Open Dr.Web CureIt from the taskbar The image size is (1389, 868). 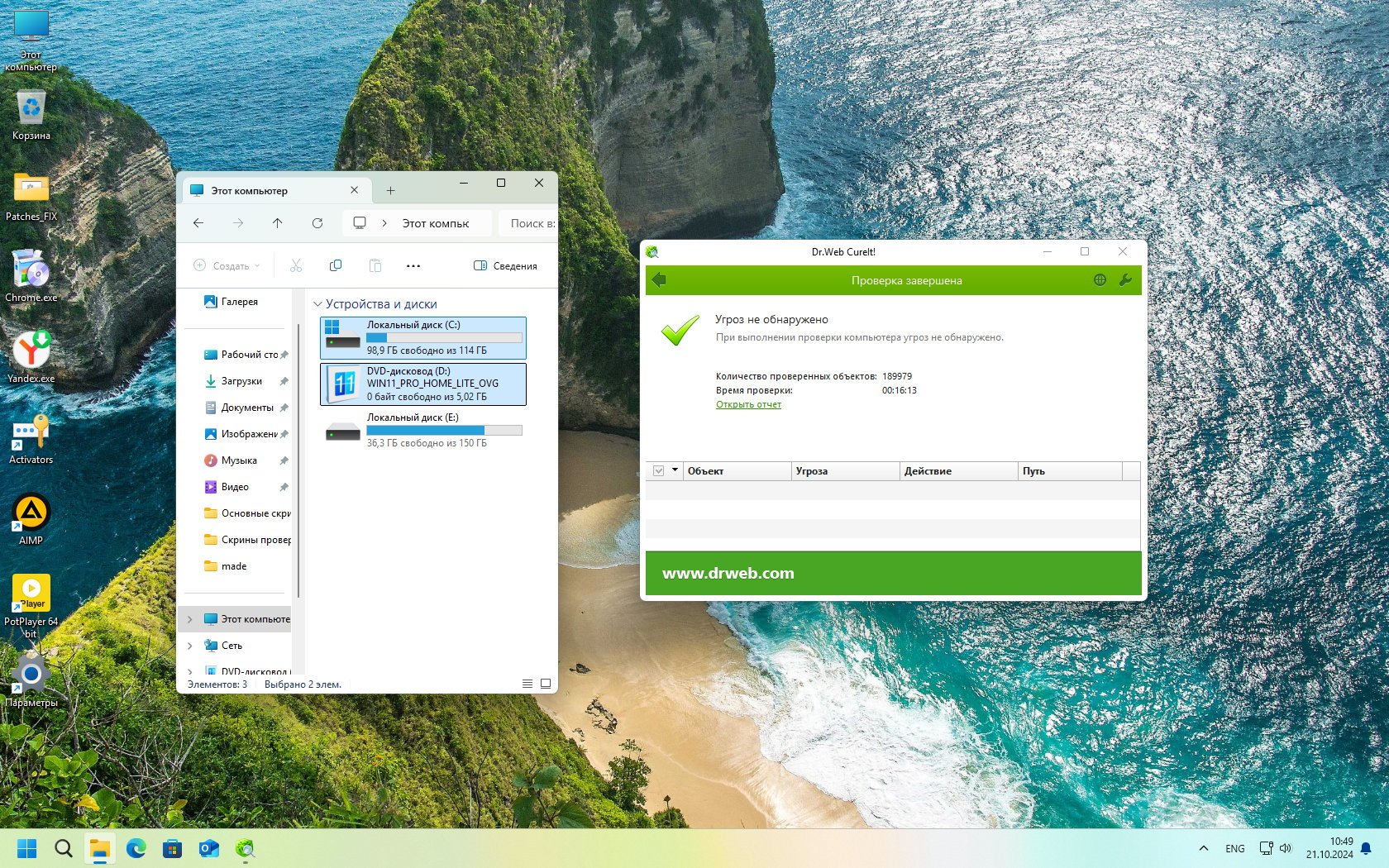pos(245,848)
